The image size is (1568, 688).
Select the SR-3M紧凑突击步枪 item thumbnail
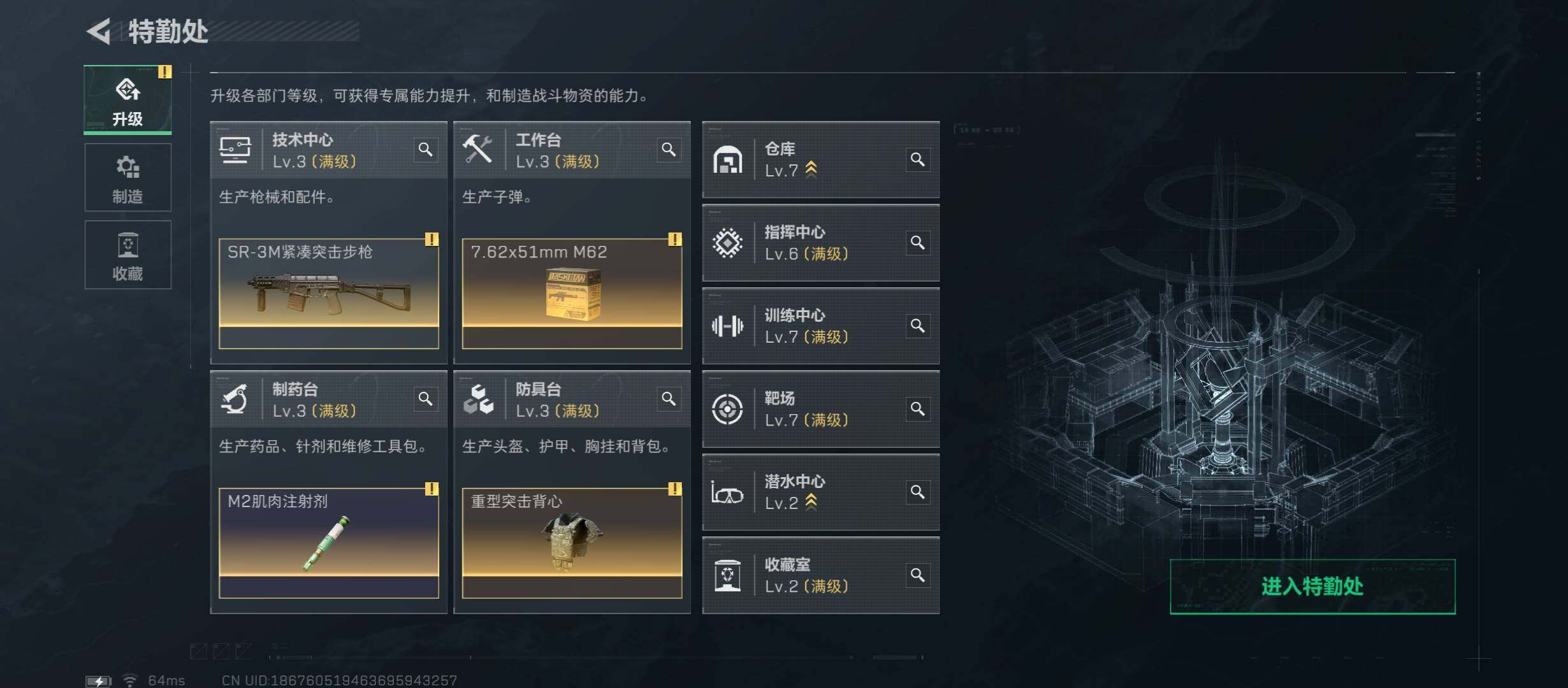[329, 293]
